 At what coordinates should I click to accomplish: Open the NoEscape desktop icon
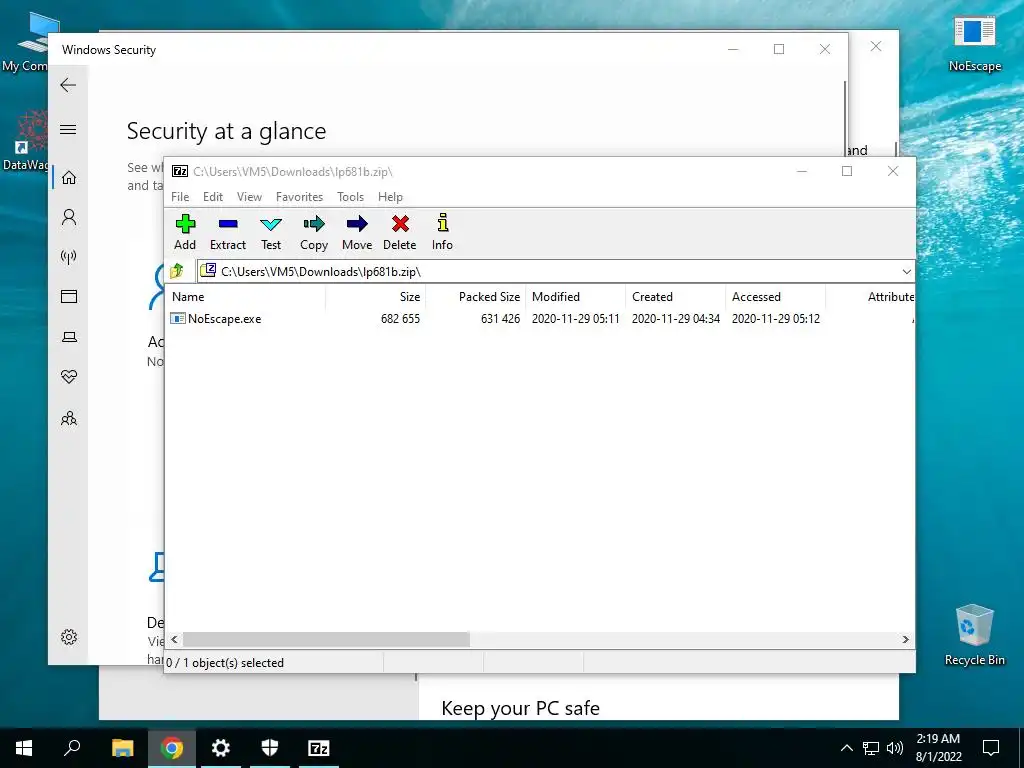click(974, 42)
